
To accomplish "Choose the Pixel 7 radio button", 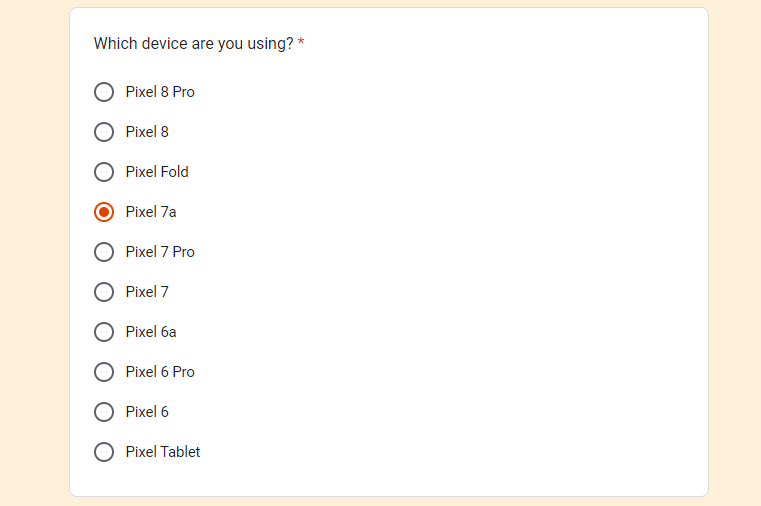I will tap(104, 292).
